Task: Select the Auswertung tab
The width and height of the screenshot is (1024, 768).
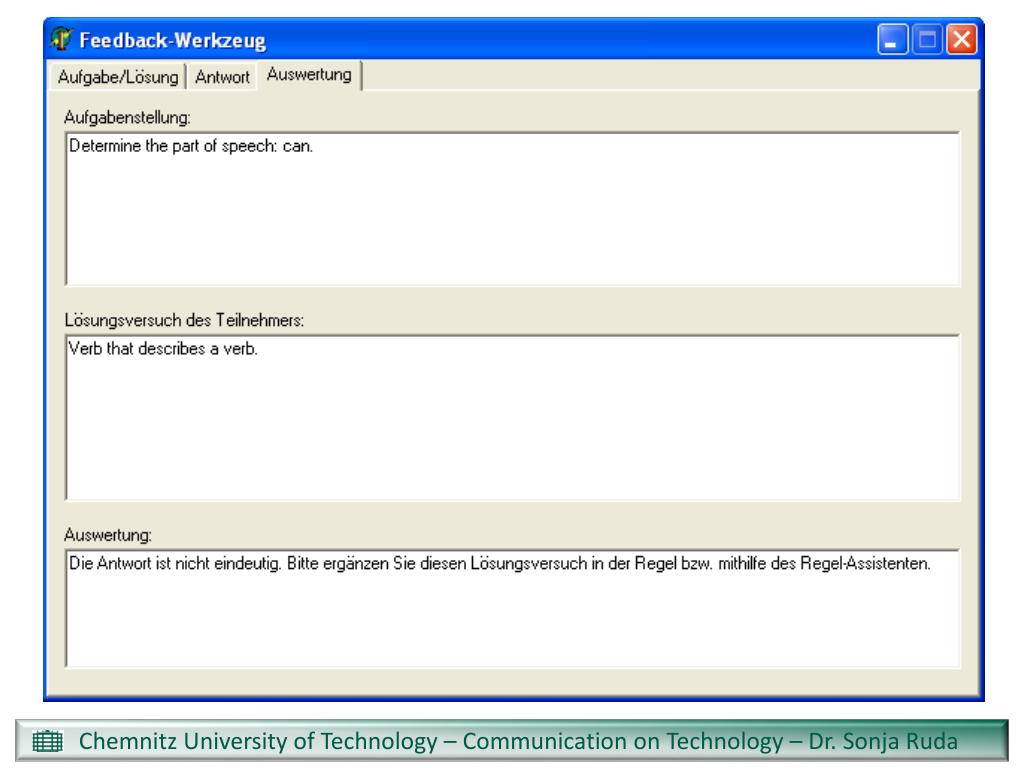Action: (x=310, y=75)
